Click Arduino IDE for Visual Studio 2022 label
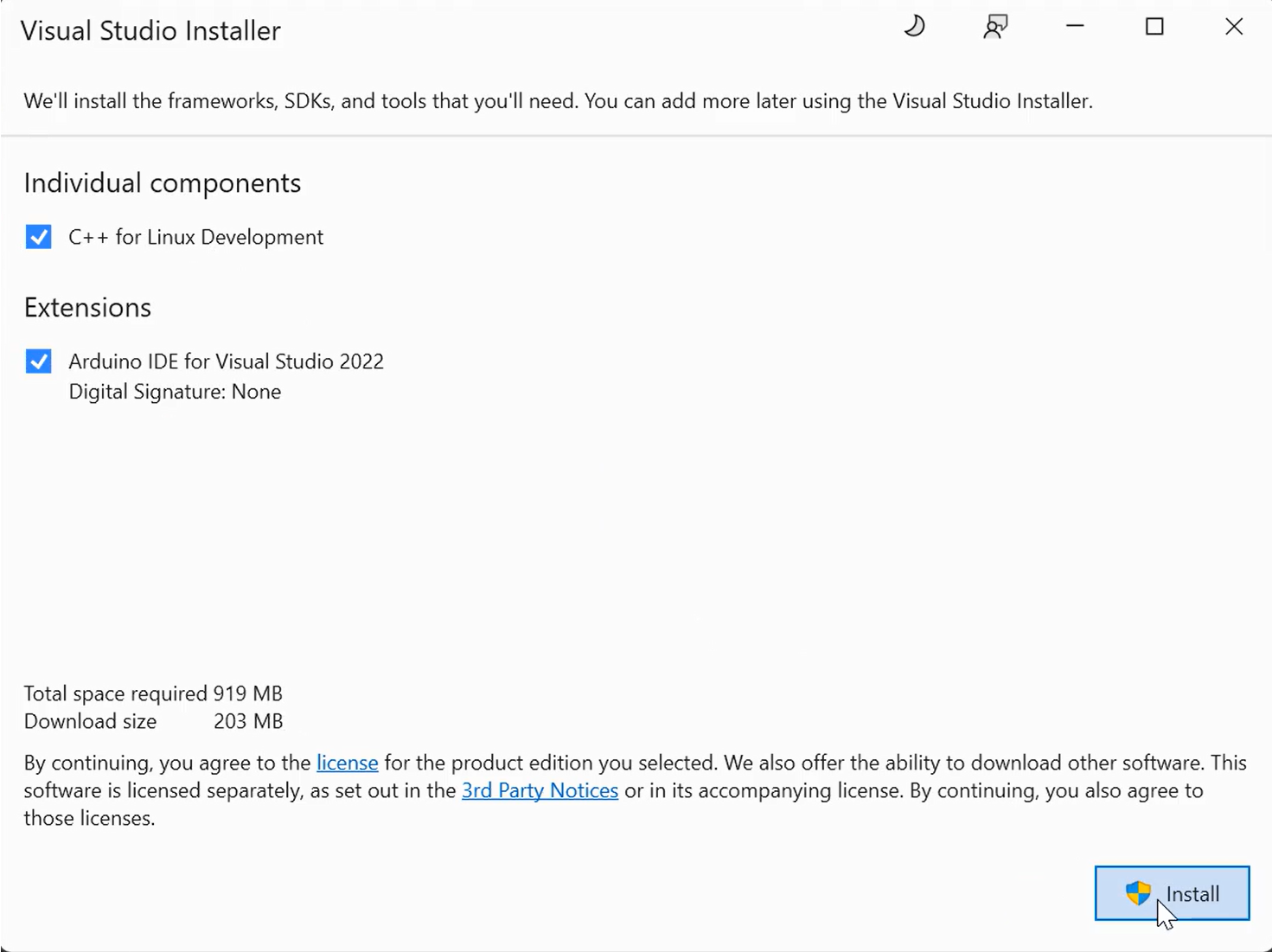This screenshot has width=1272, height=952. pos(226,361)
